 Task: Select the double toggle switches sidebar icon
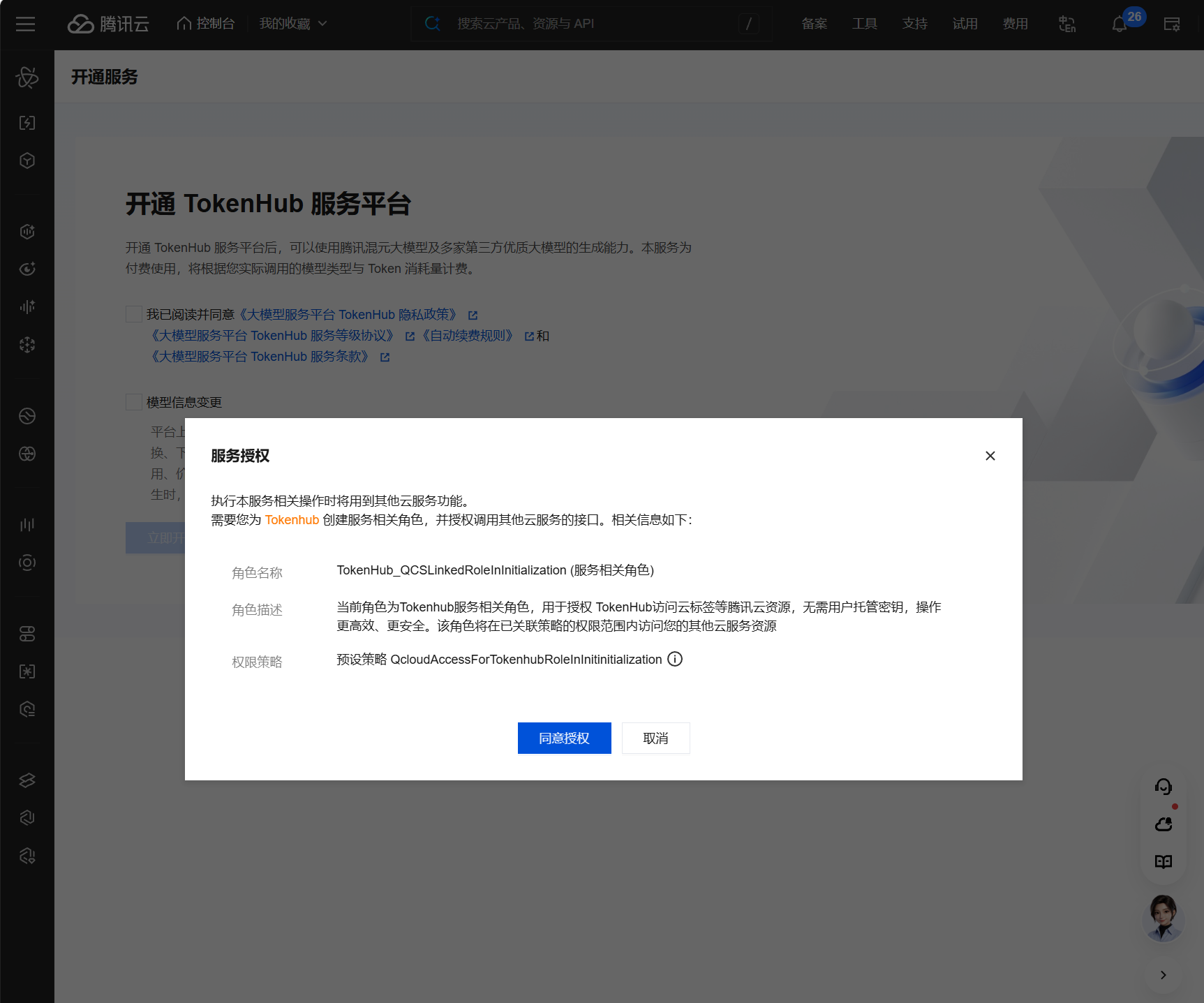pos(27,634)
